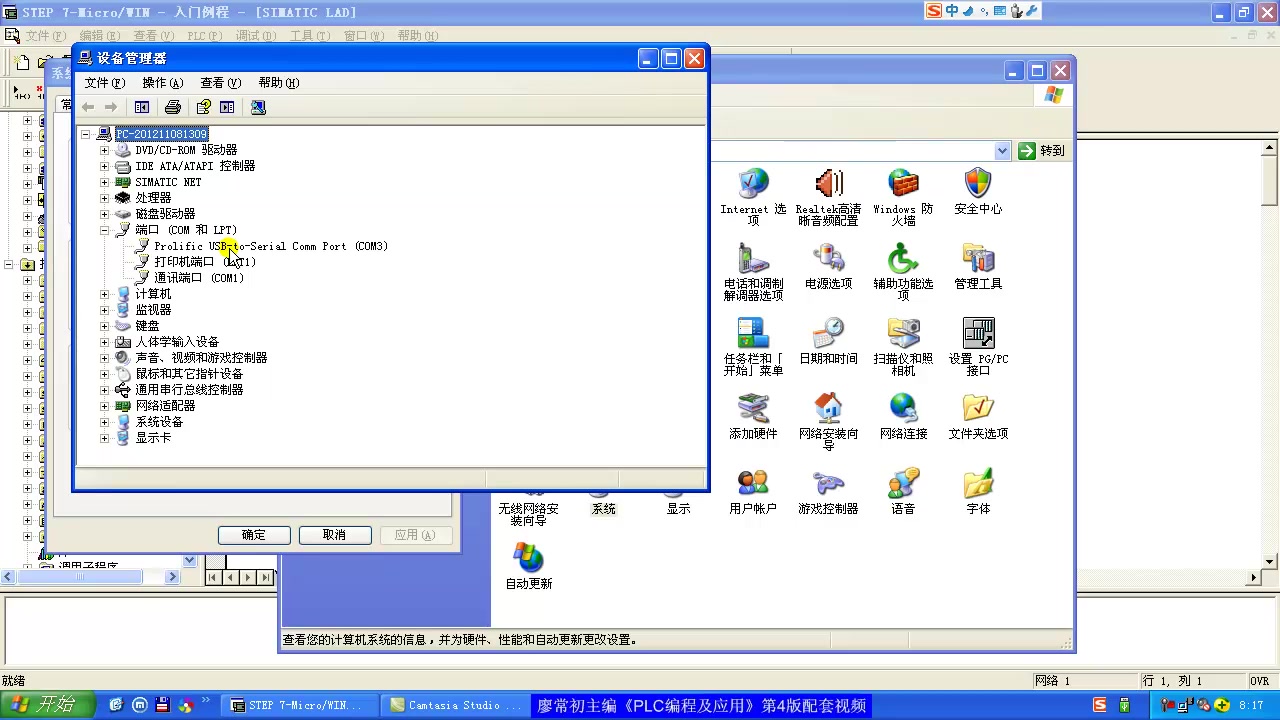
Task: Click the print icon in Device Manager toolbar
Action: tap(173, 107)
